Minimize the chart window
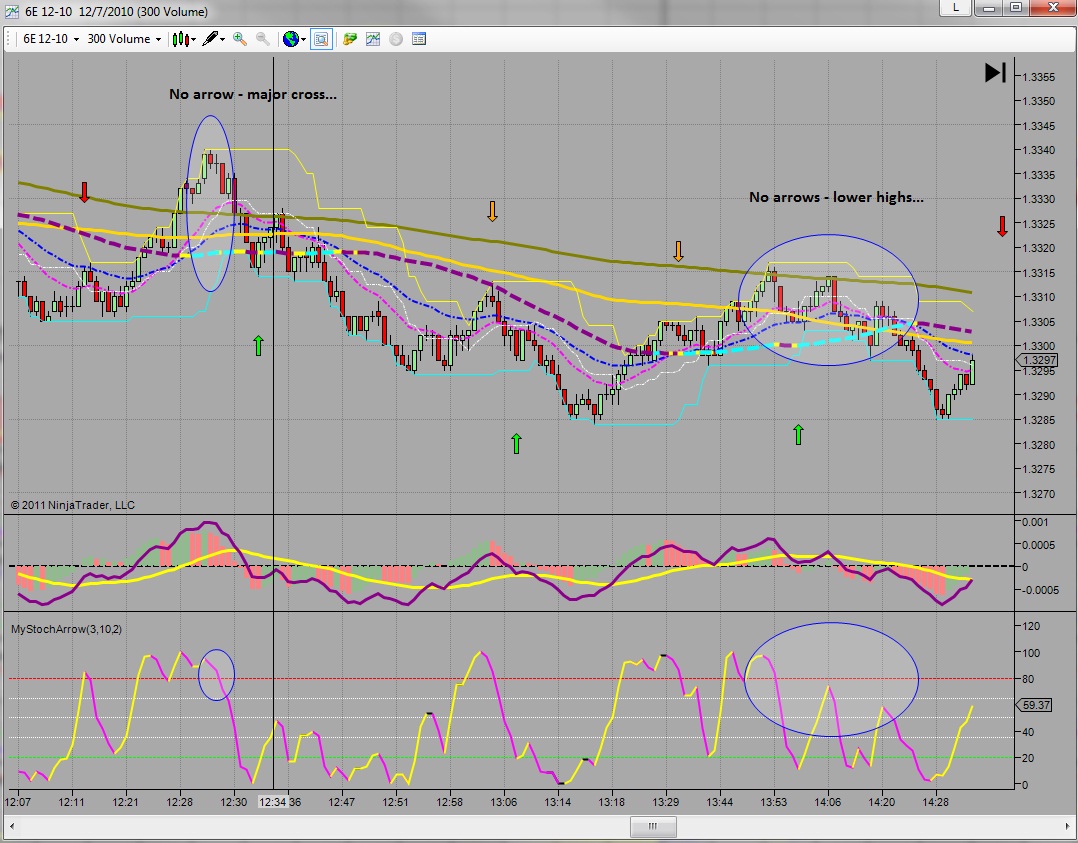 [x=989, y=8]
